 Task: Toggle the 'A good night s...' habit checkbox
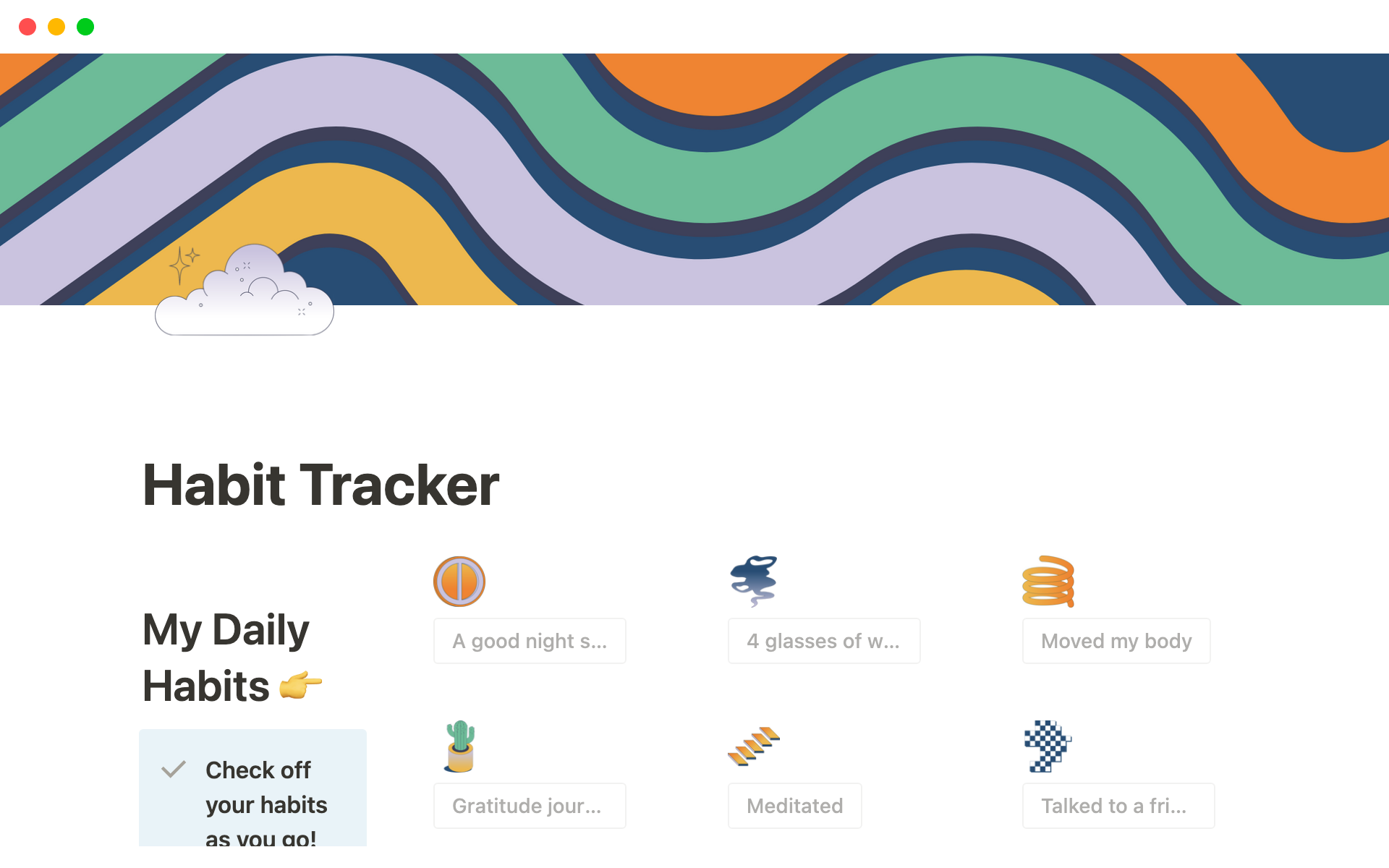click(x=529, y=639)
